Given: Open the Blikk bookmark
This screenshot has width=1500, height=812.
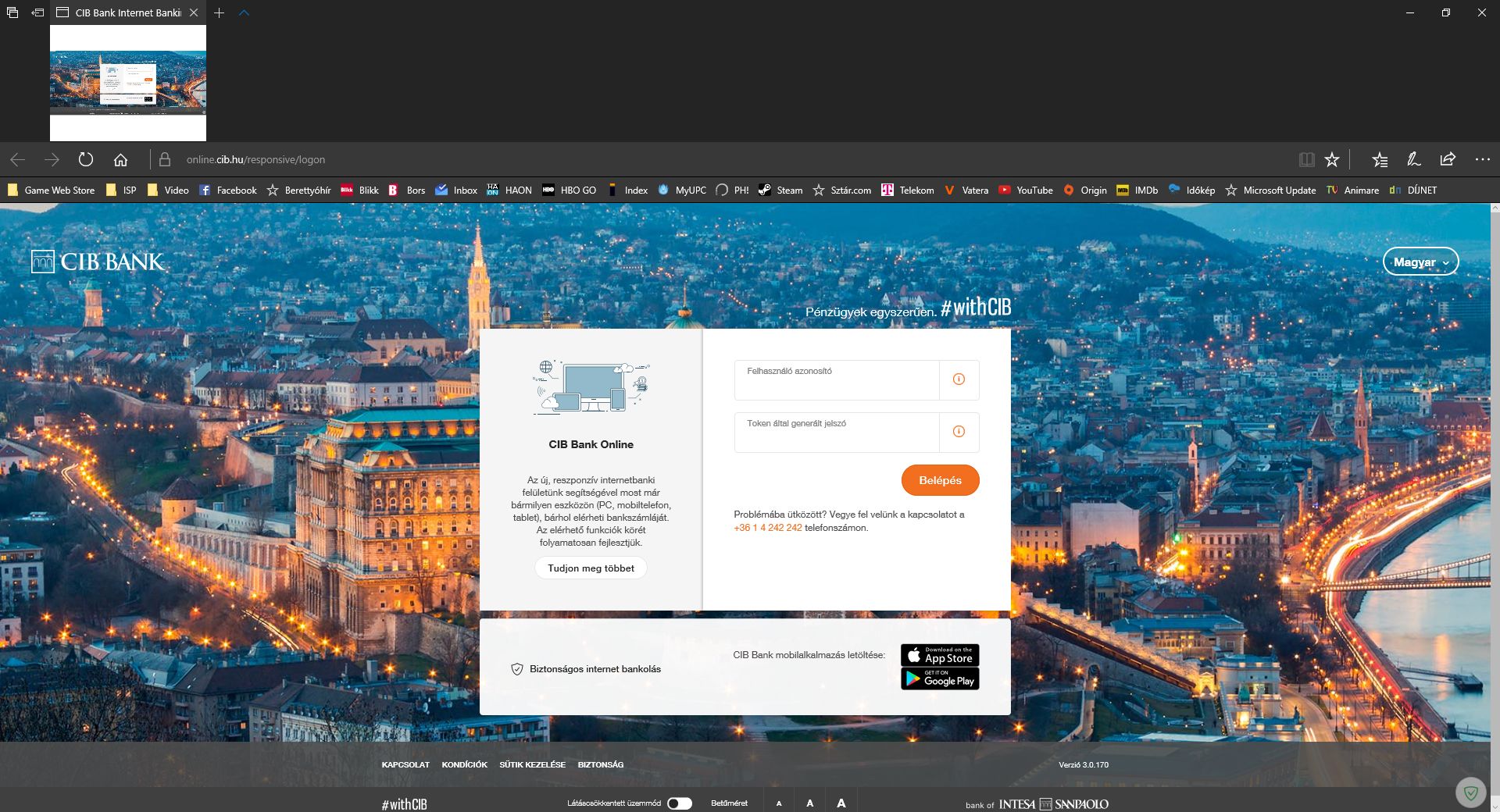Looking at the screenshot, I should pos(359,190).
